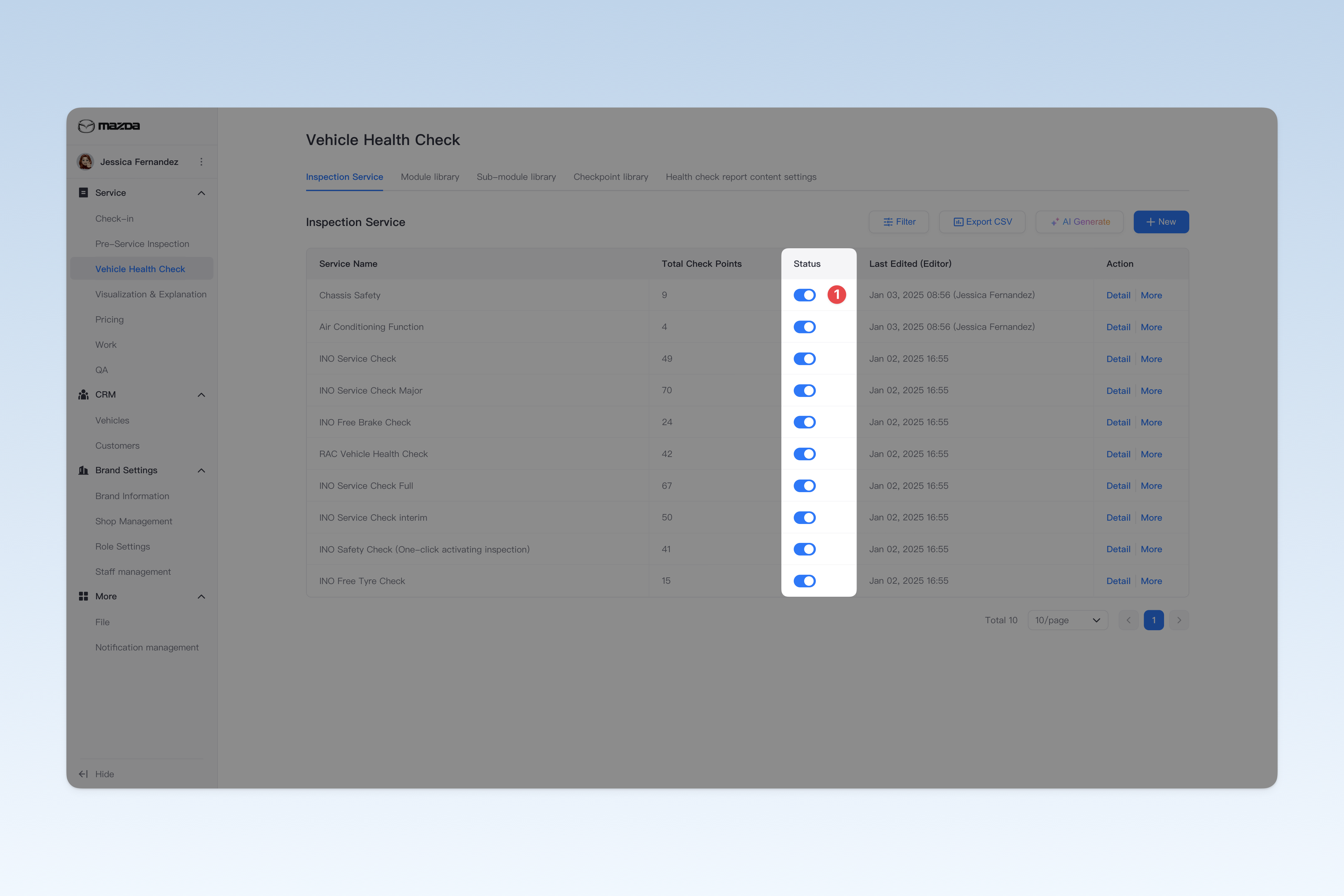This screenshot has width=1344, height=896.
Task: Open More for INO Service Check
Action: (1151, 359)
